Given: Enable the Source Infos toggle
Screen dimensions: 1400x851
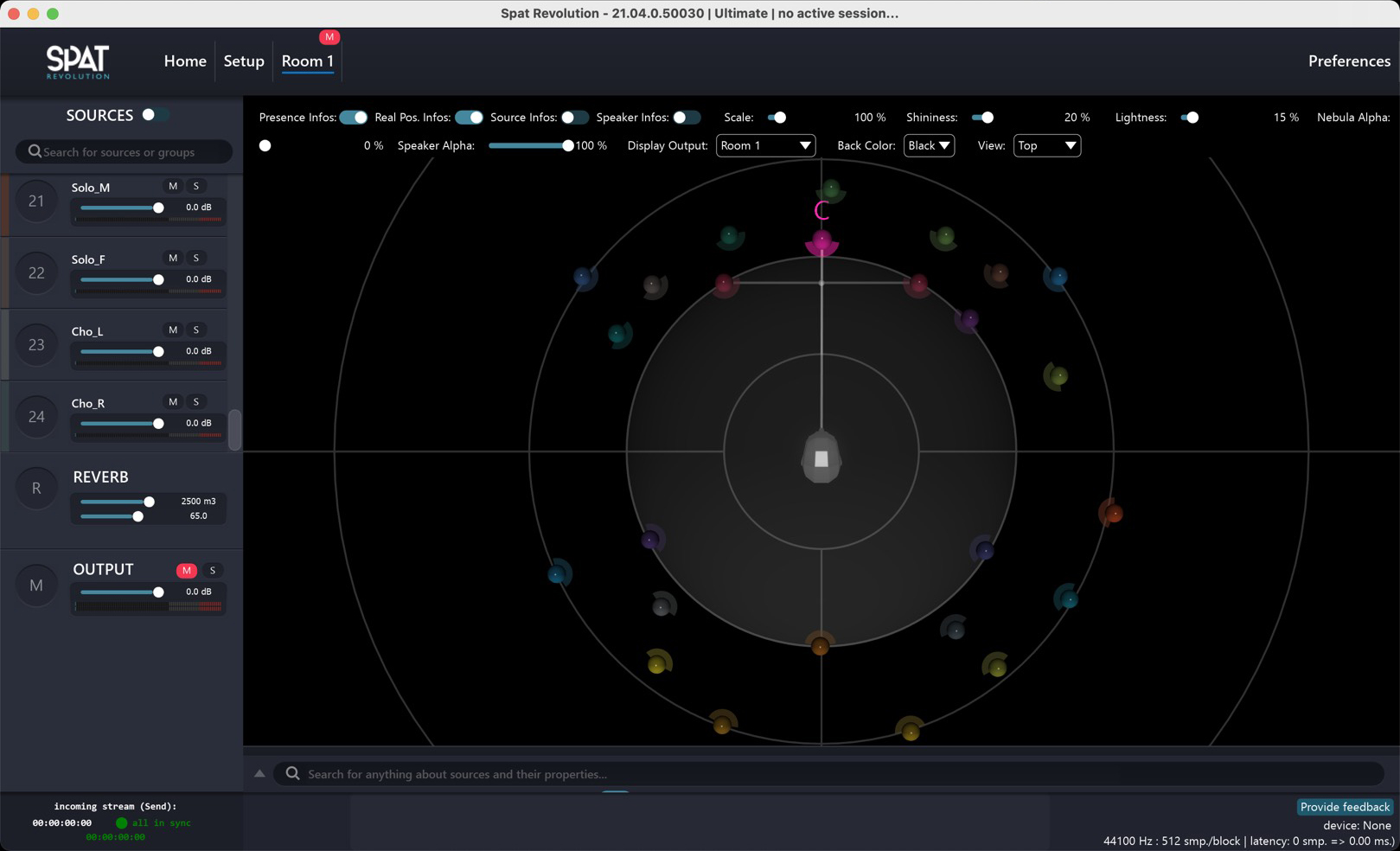Looking at the screenshot, I should click(x=574, y=118).
